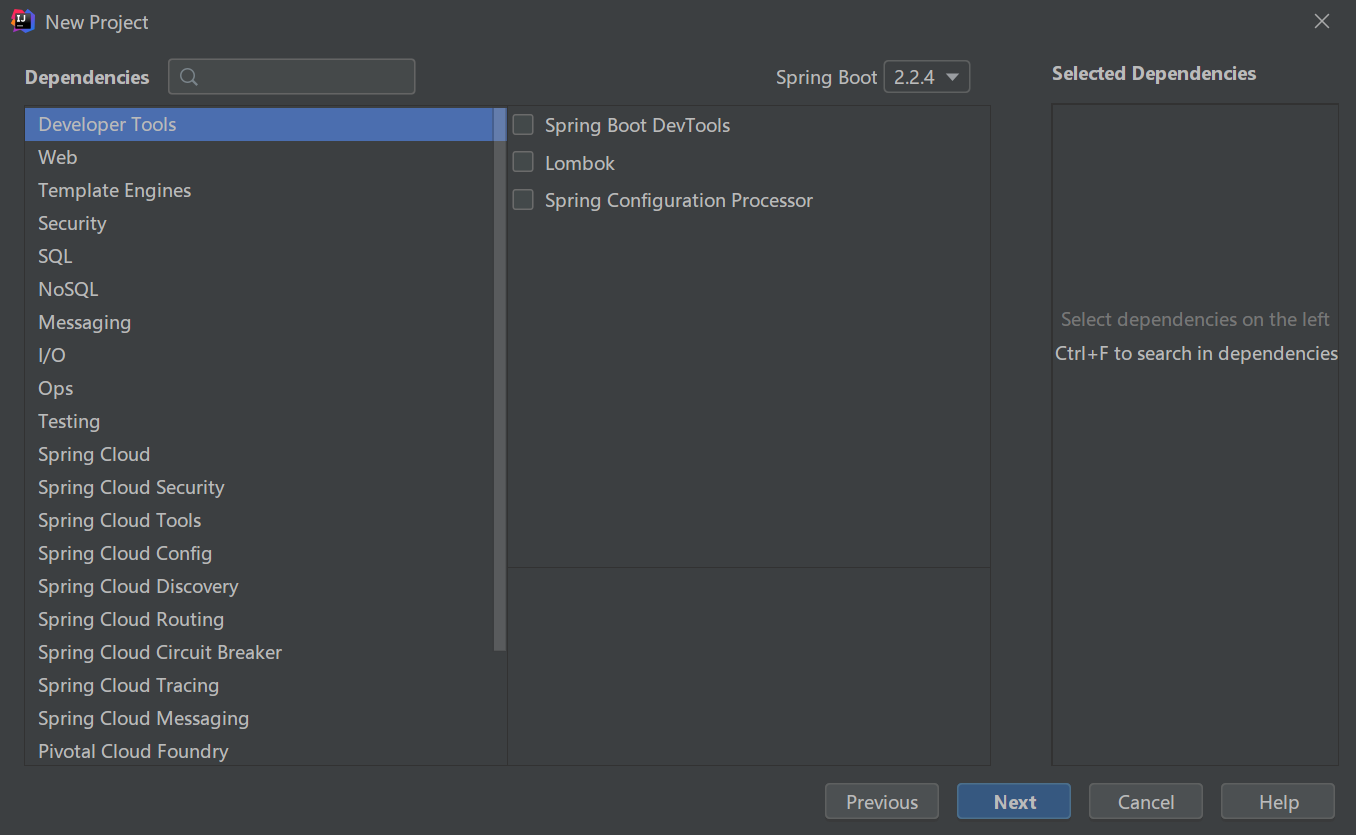The image size is (1356, 835).
Task: Select Template Engines in the list
Action: (x=114, y=190)
